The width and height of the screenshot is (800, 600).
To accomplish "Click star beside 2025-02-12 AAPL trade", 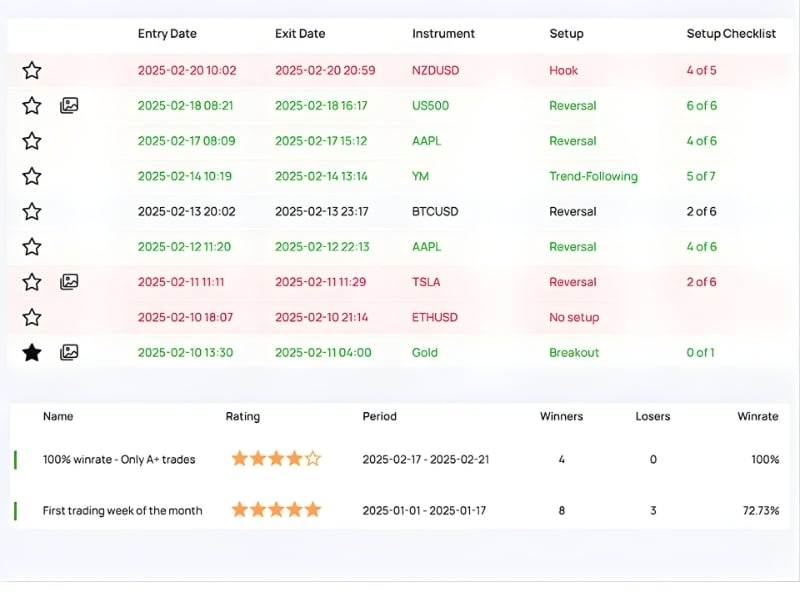I will click(32, 247).
